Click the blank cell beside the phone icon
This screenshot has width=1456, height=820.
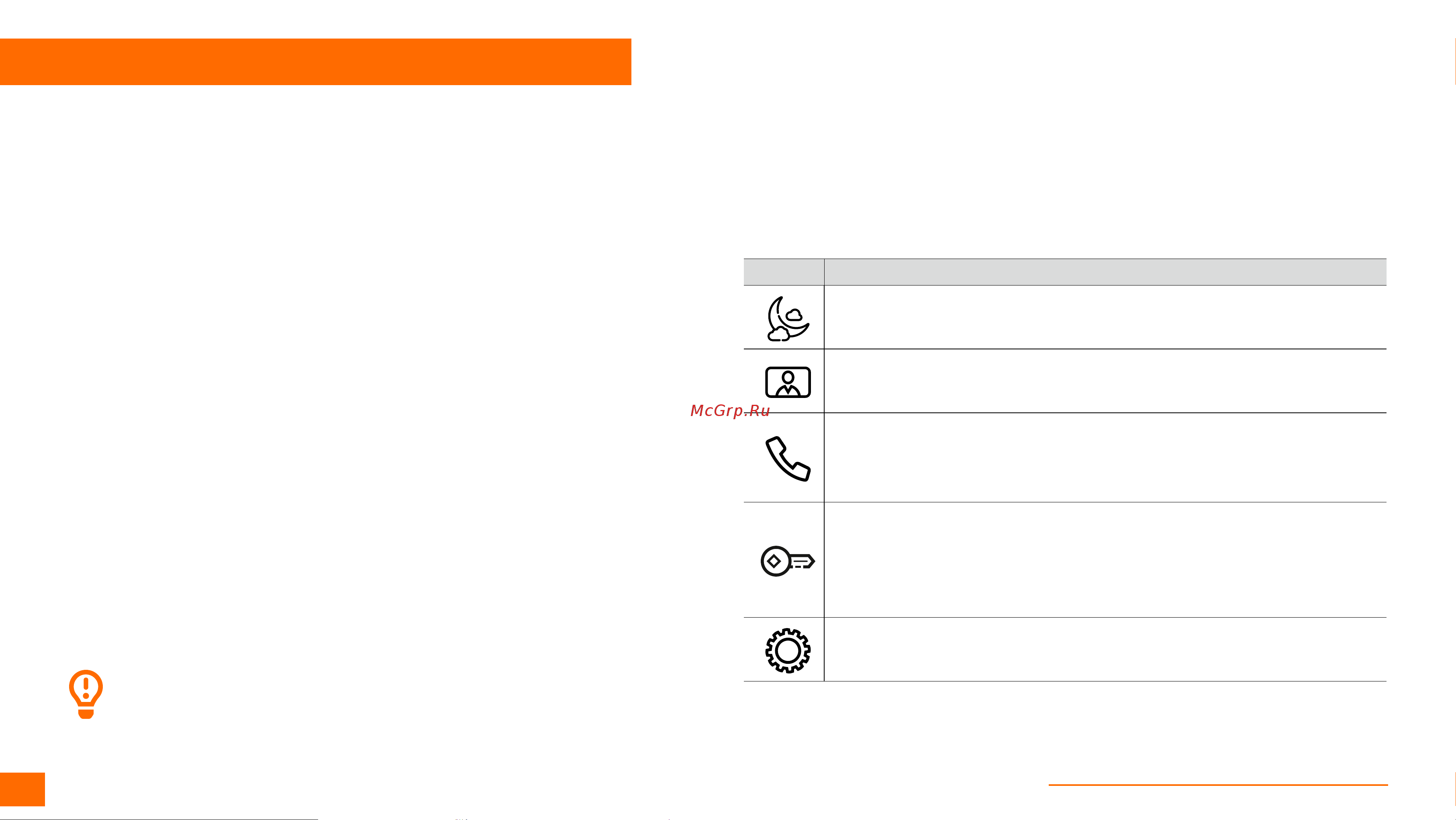click(x=1105, y=458)
